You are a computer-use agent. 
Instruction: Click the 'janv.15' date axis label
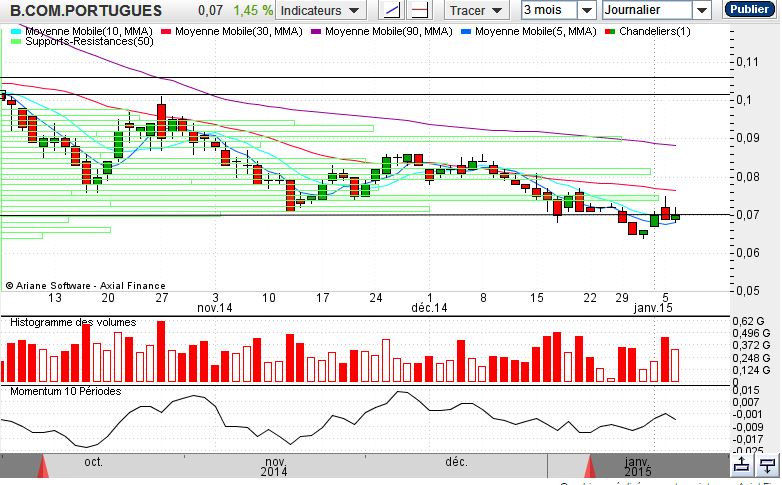(653, 308)
